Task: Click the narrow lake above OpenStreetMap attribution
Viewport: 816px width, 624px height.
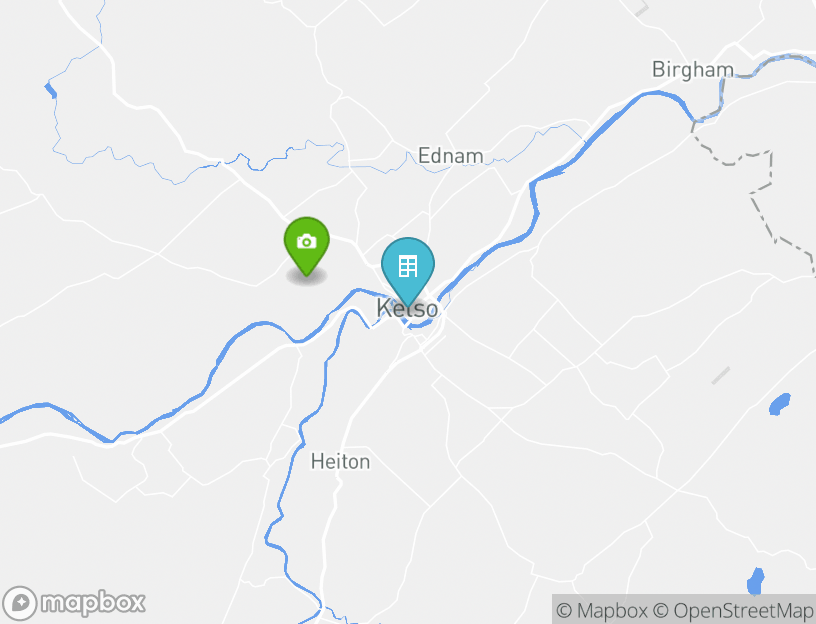Action: [x=756, y=581]
